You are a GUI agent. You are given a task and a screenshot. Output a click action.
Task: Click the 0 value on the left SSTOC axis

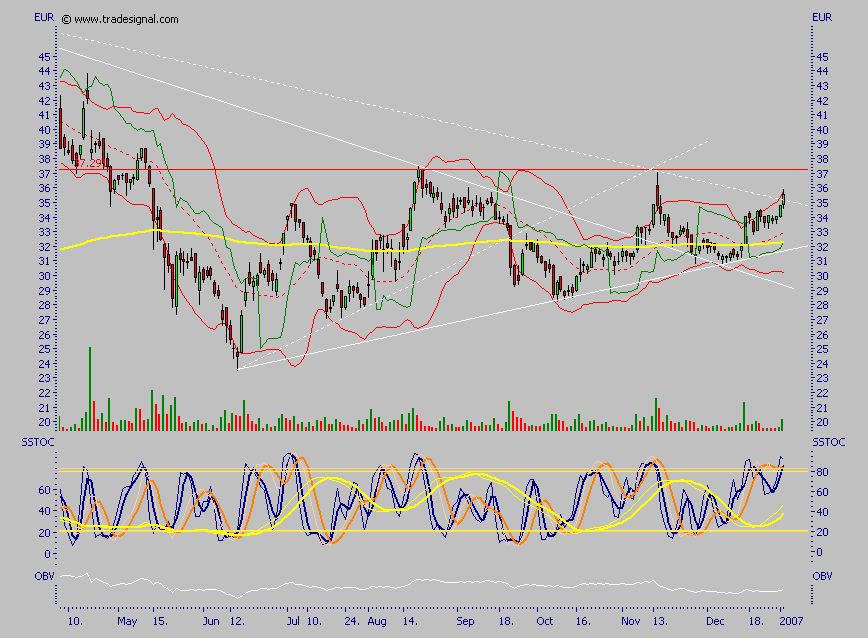48,554
